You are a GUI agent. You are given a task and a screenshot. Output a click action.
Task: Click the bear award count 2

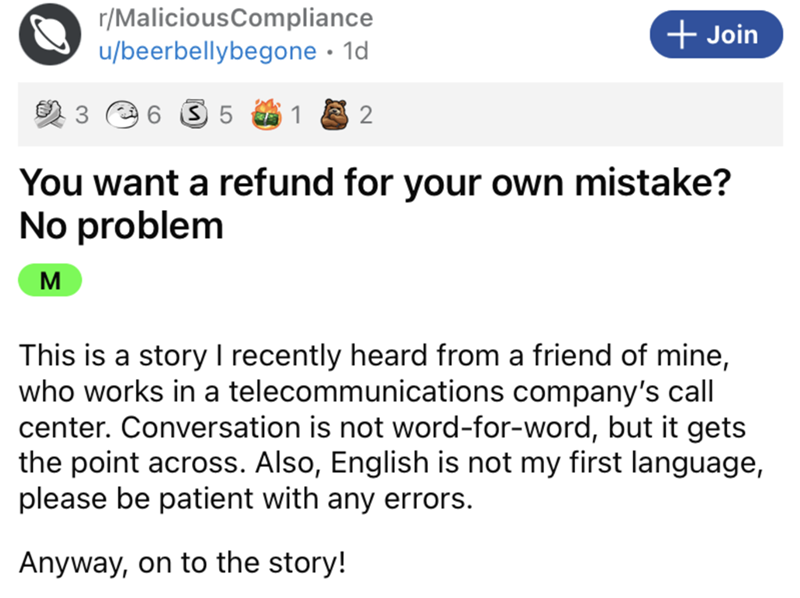[x=365, y=117]
